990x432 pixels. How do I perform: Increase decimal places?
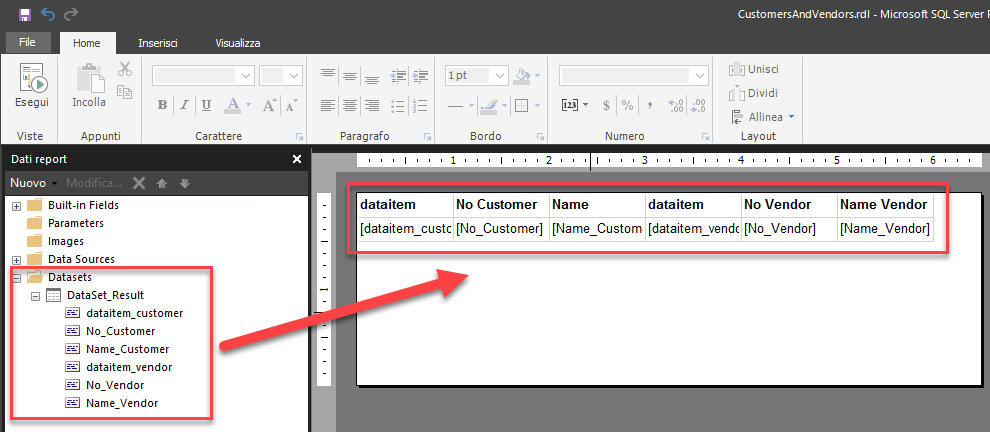(676, 105)
